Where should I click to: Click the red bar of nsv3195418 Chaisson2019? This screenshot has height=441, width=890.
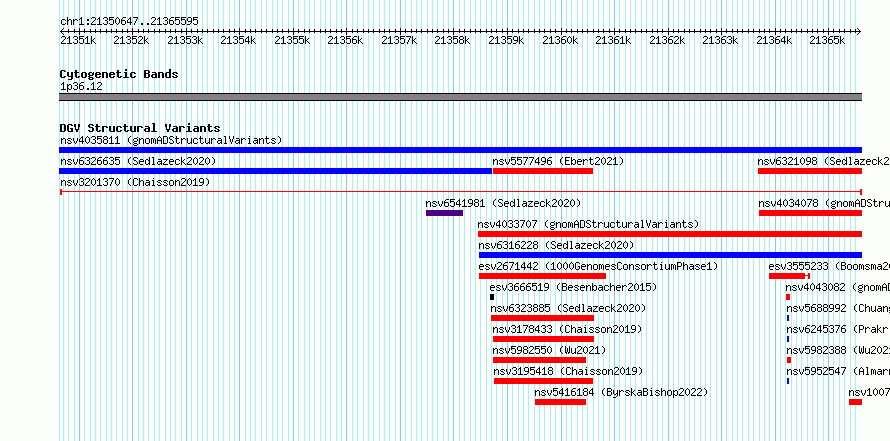coord(543,381)
